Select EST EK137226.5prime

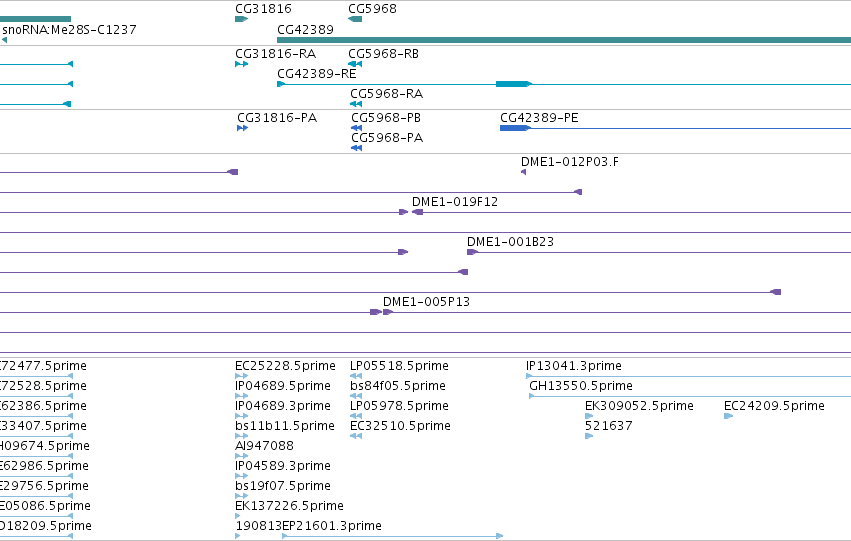289,506
